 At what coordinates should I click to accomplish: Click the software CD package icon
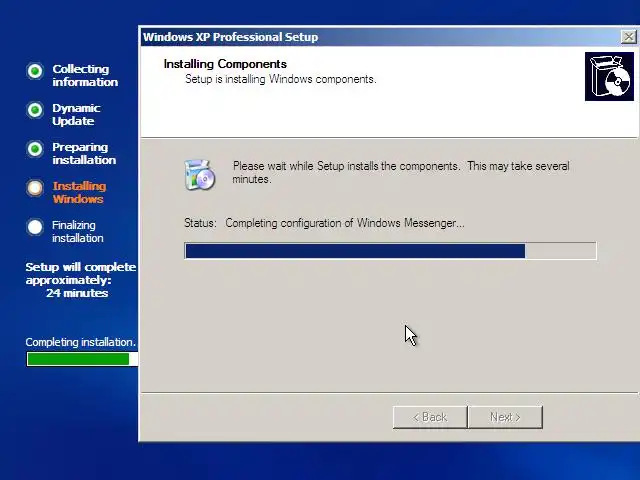(200, 175)
